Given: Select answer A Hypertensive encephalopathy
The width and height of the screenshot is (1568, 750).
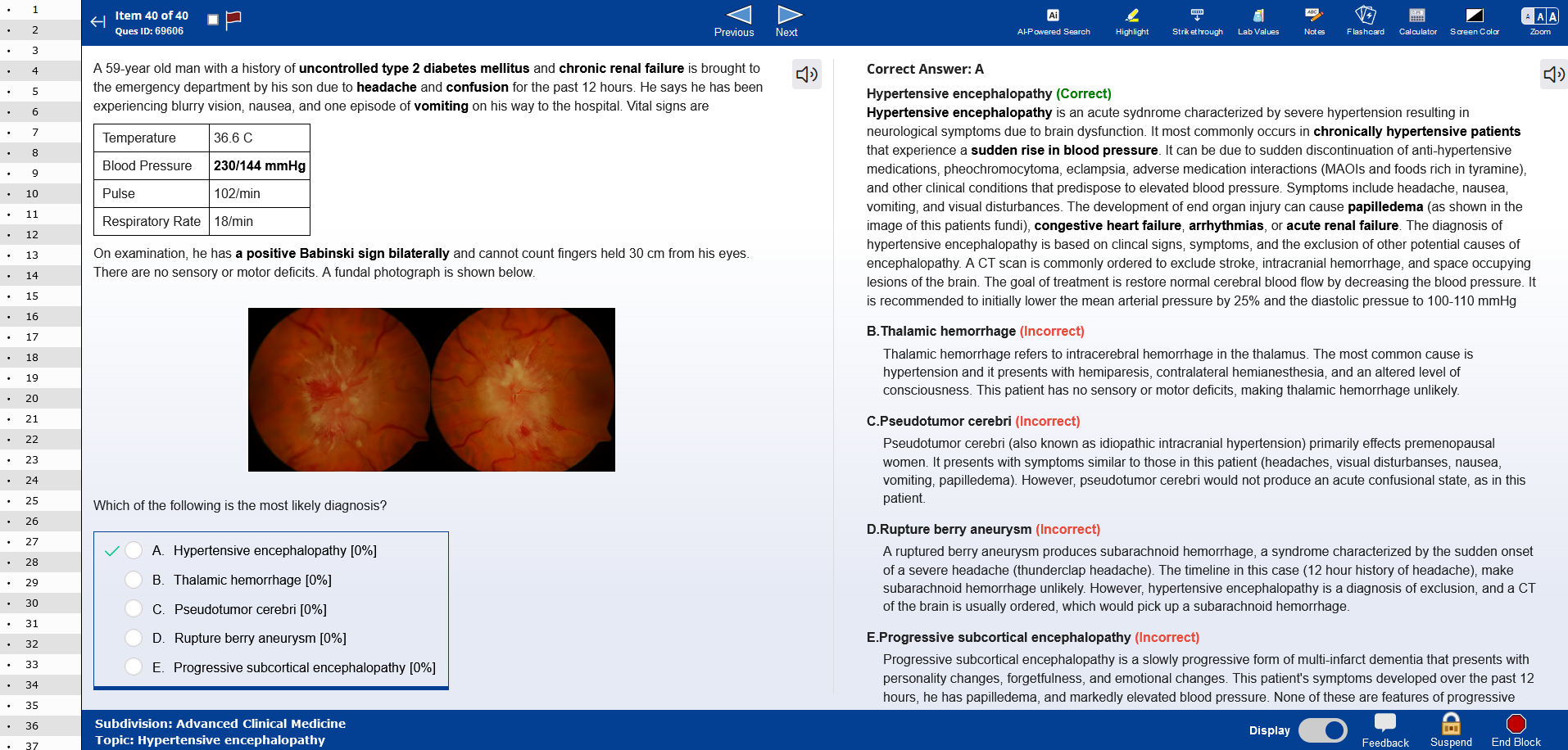Looking at the screenshot, I should point(134,550).
